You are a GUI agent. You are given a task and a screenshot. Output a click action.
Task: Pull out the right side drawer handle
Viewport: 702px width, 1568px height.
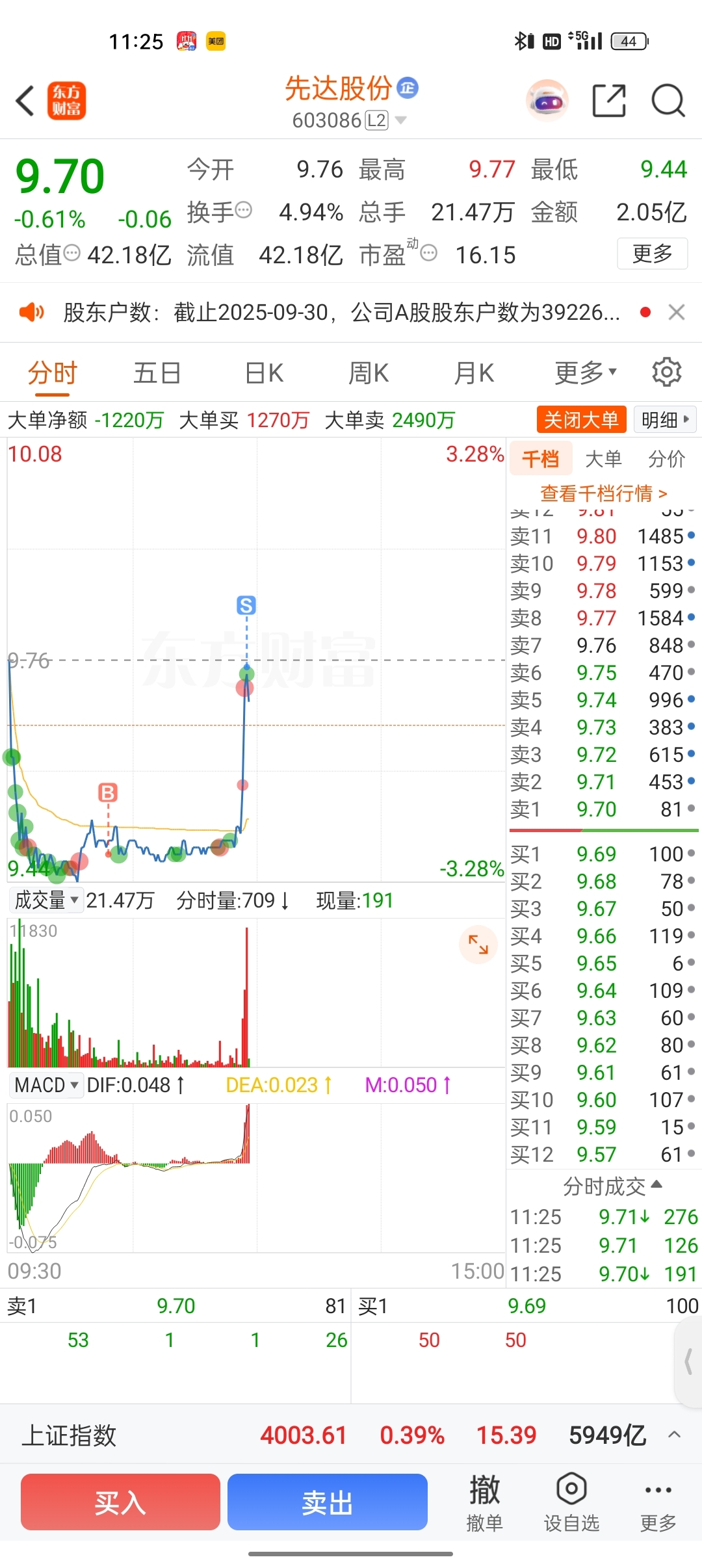pyautogui.click(x=689, y=1362)
